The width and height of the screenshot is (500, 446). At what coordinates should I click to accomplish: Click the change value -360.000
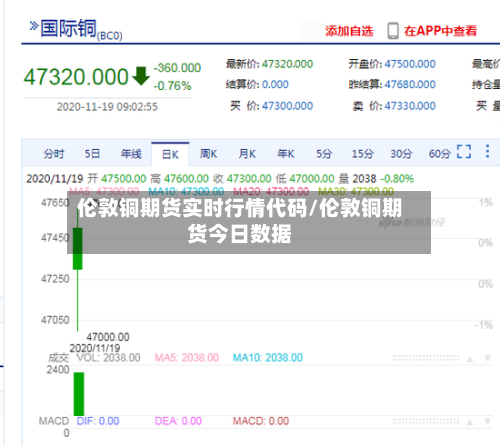point(177,68)
